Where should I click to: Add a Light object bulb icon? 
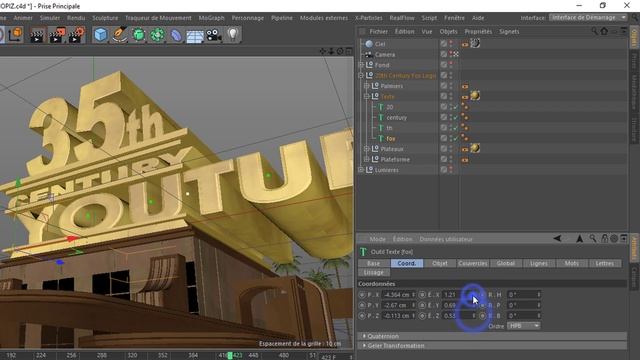click(x=233, y=34)
